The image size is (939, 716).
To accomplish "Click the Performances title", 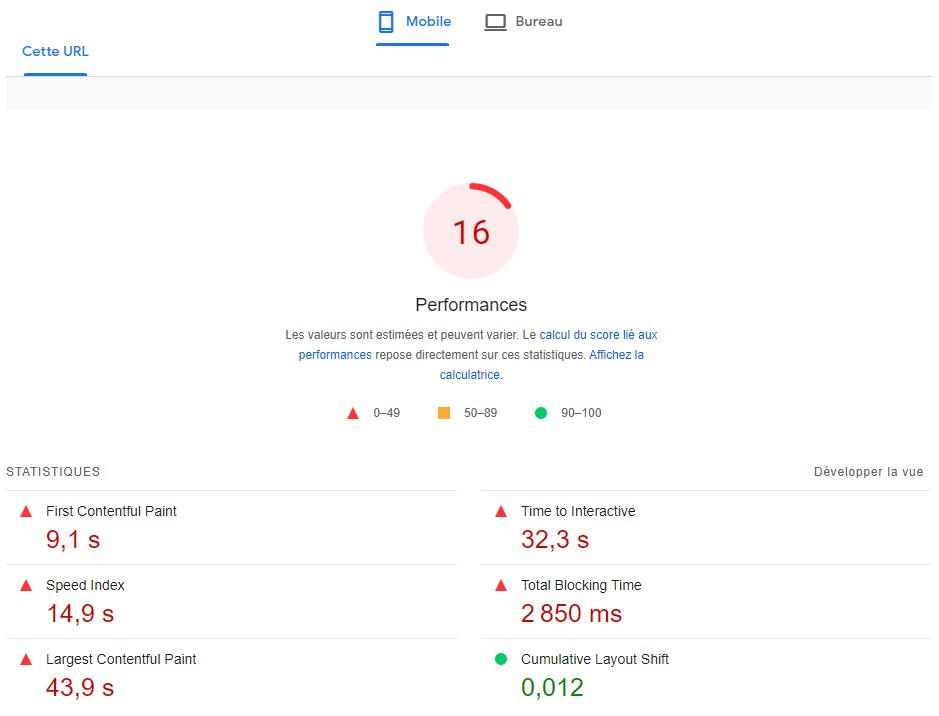I will 471,305.
